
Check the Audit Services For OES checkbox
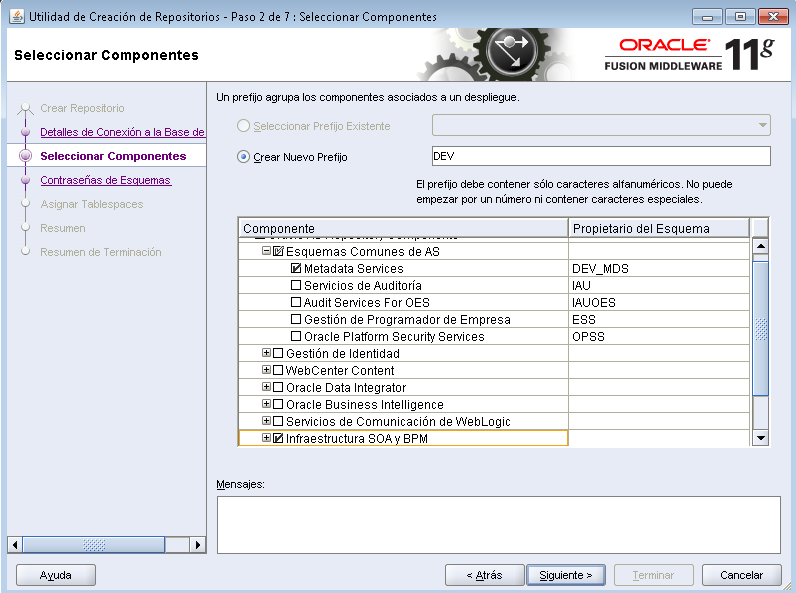(296, 302)
